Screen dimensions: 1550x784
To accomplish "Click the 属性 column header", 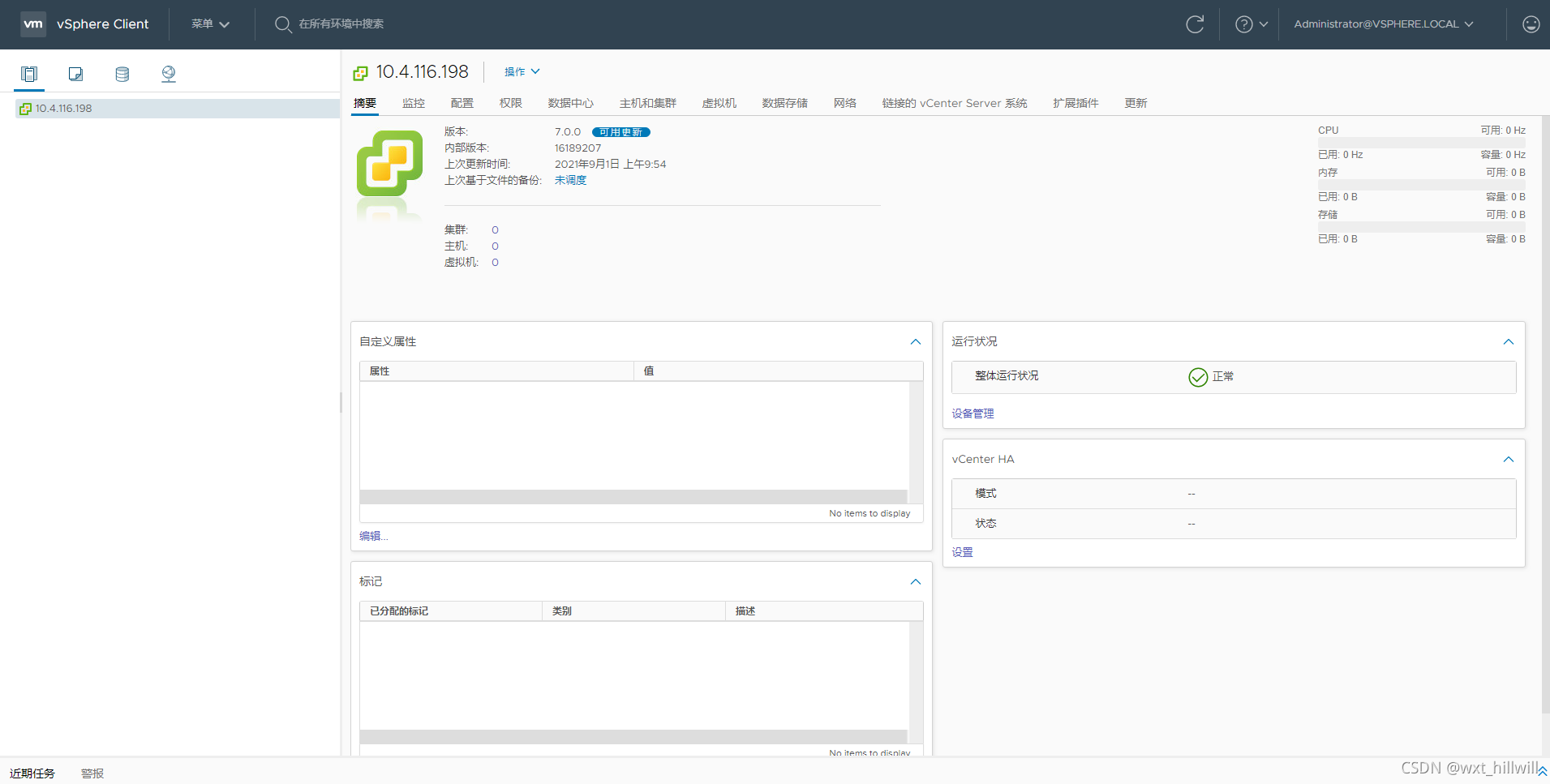I will (496, 371).
